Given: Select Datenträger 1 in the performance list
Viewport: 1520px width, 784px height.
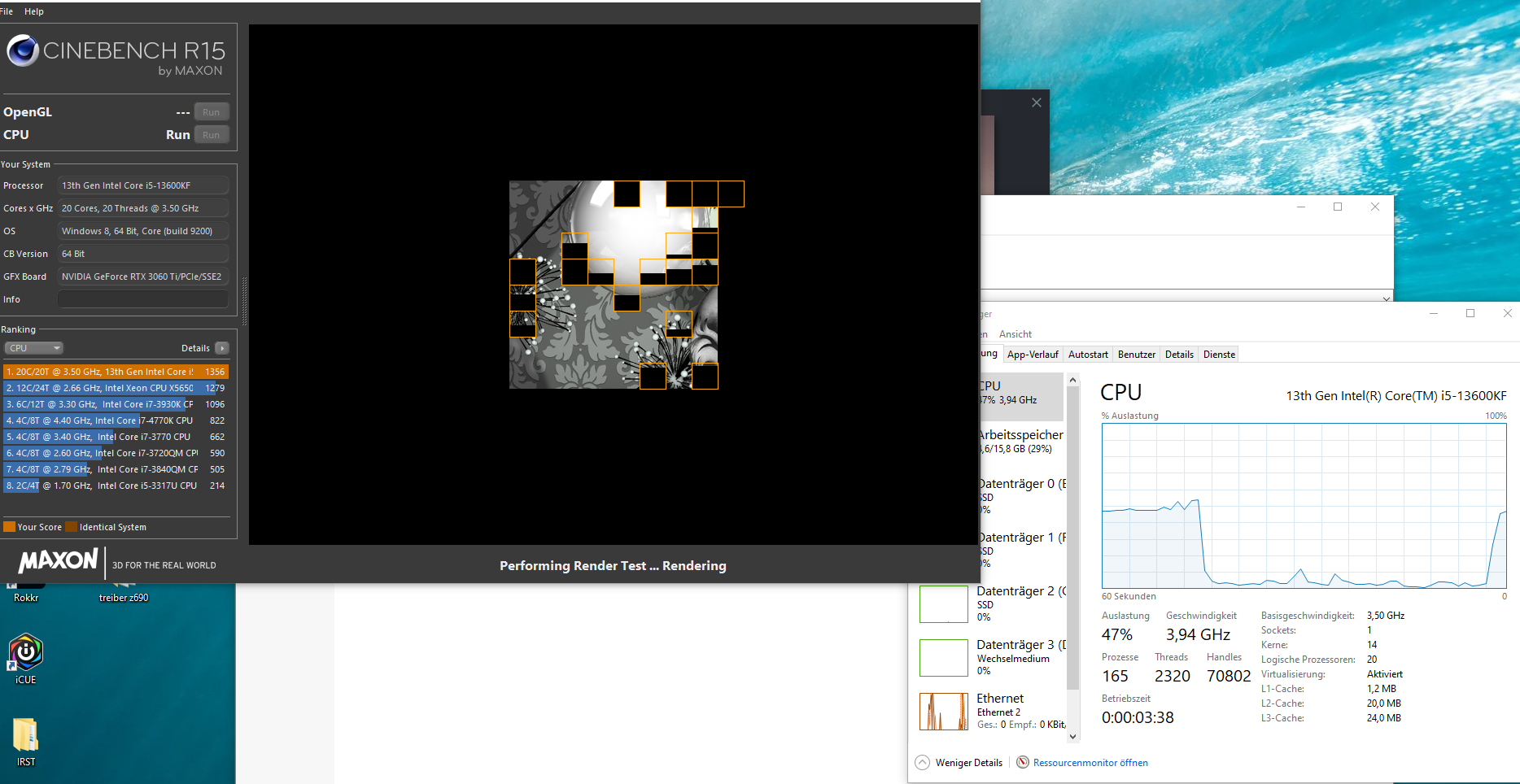Looking at the screenshot, I should (1022, 549).
